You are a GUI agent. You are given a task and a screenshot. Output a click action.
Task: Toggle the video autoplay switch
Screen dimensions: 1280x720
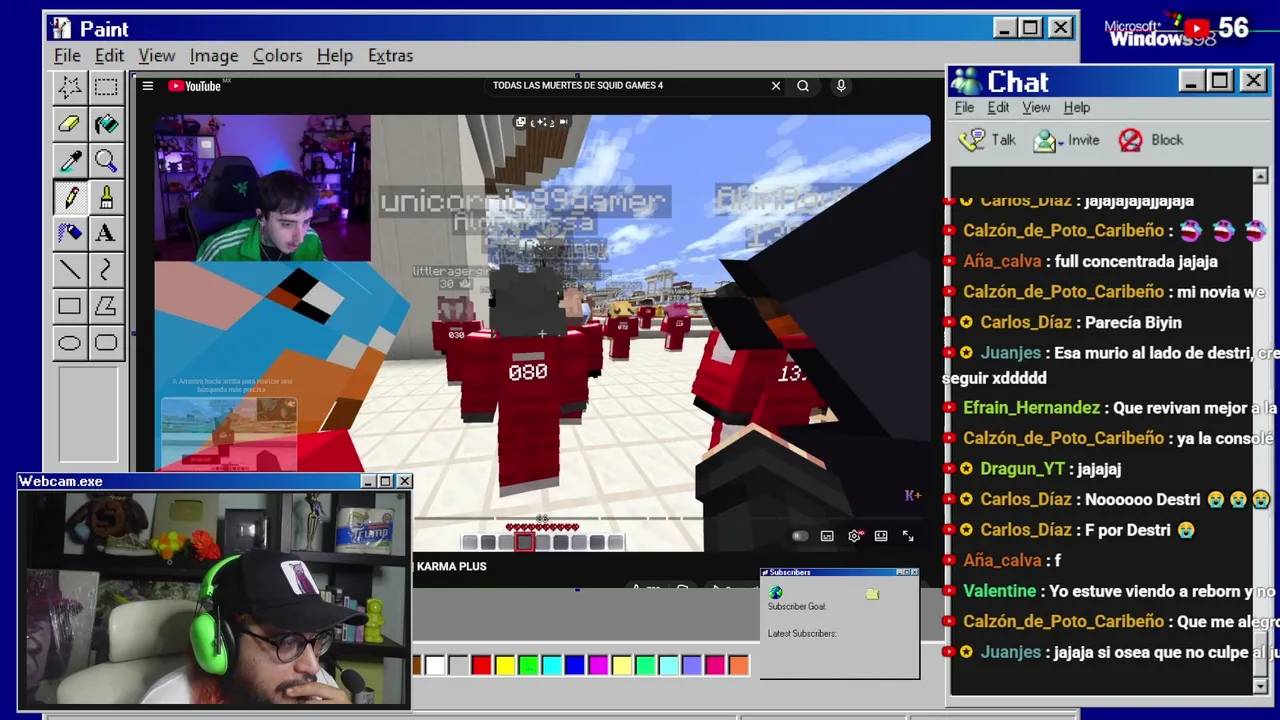800,536
